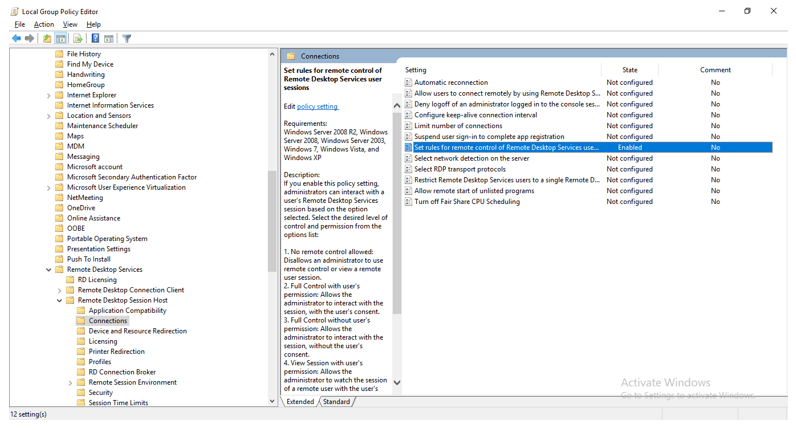Viewport: 796px width, 430px height.
Task: Click the folder icon next to RD Licensing
Action: (x=70, y=280)
